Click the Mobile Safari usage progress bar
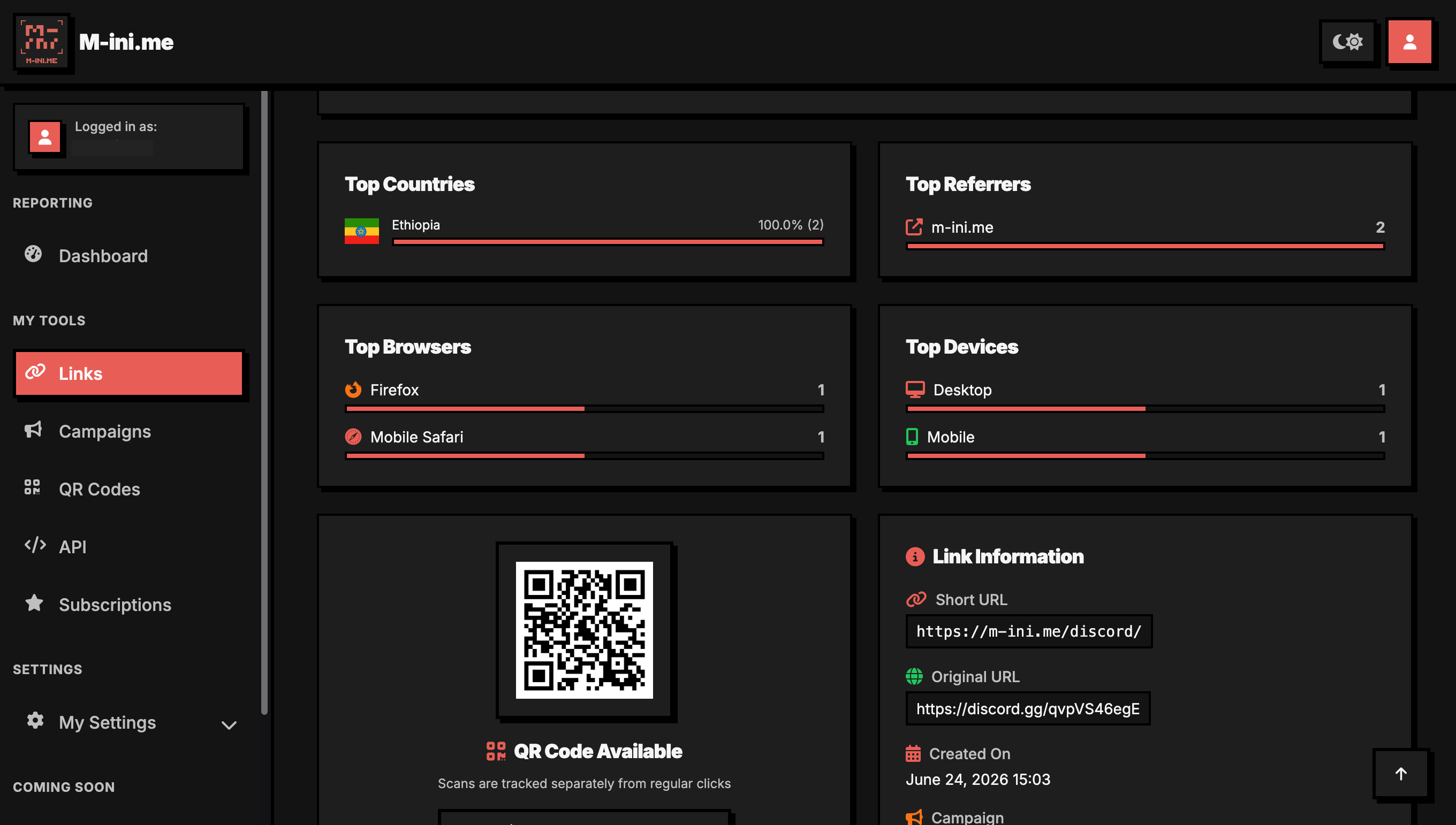 click(585, 455)
